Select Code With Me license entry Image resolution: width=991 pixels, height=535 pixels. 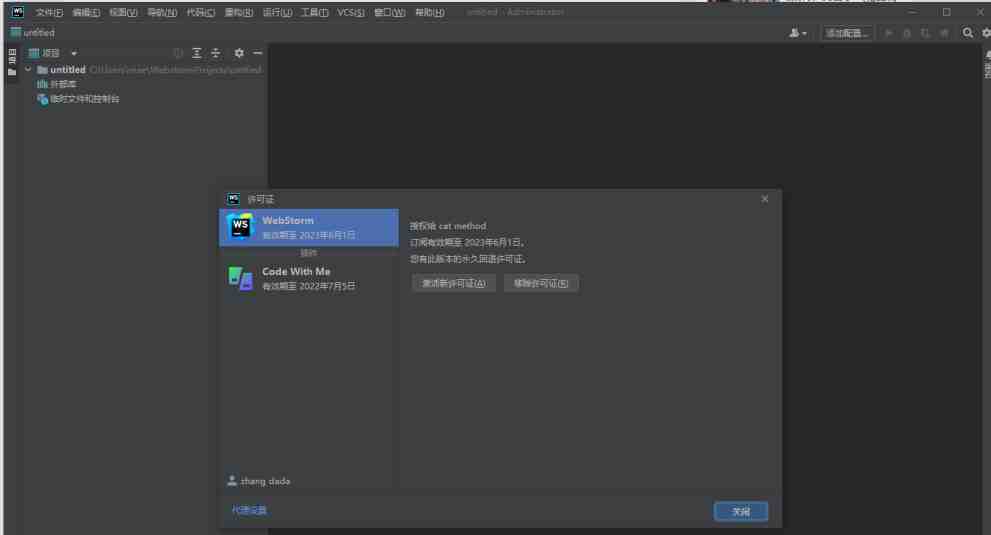pyautogui.click(x=309, y=278)
